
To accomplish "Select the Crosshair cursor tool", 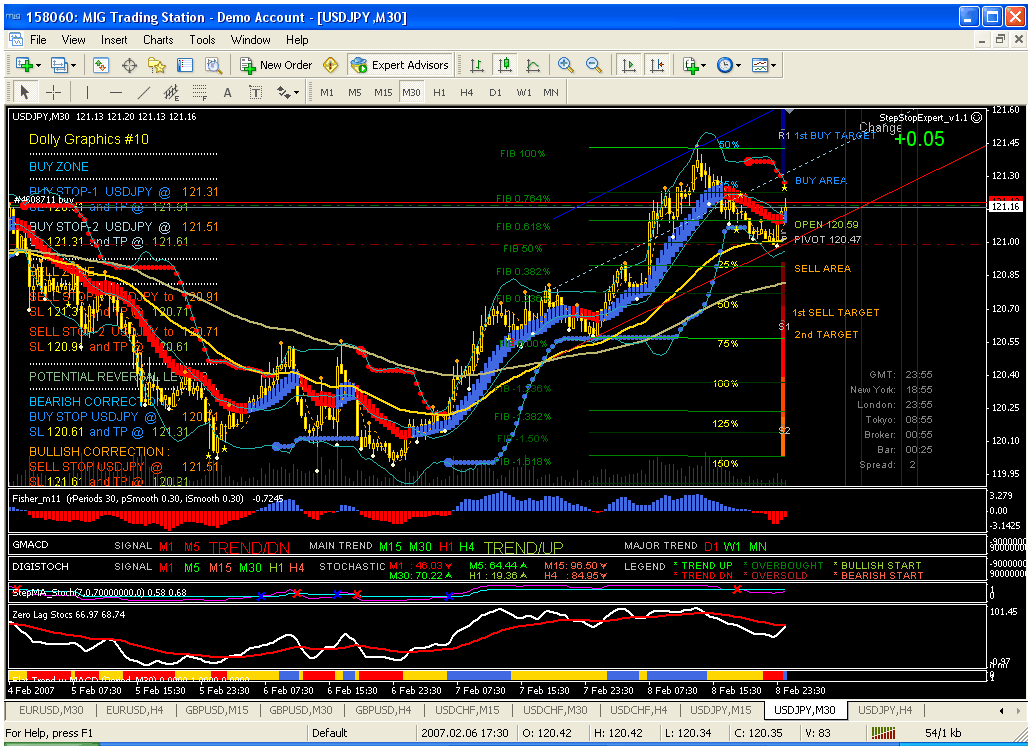I will click(53, 92).
